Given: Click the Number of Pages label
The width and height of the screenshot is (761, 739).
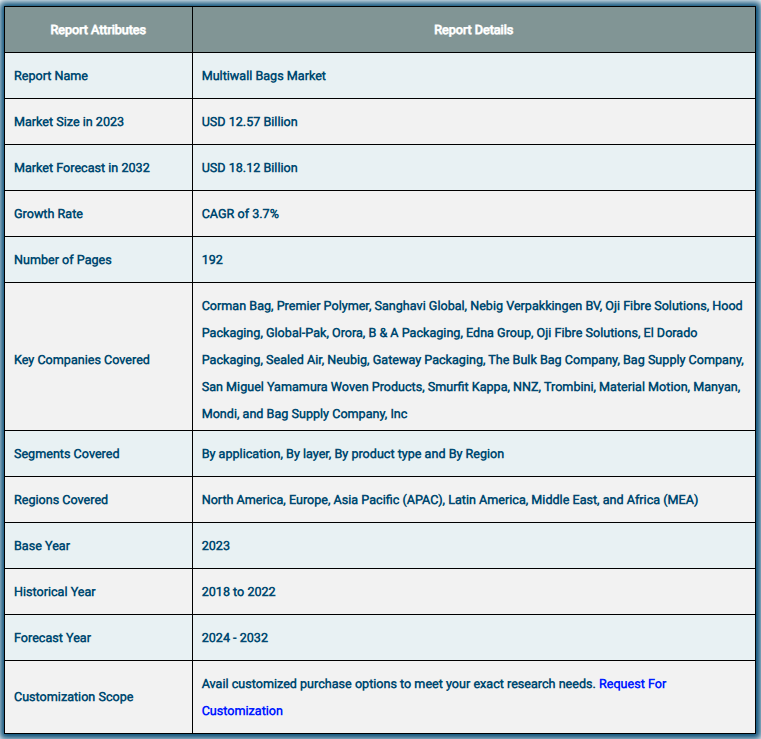Looking at the screenshot, I should pyautogui.click(x=63, y=260).
